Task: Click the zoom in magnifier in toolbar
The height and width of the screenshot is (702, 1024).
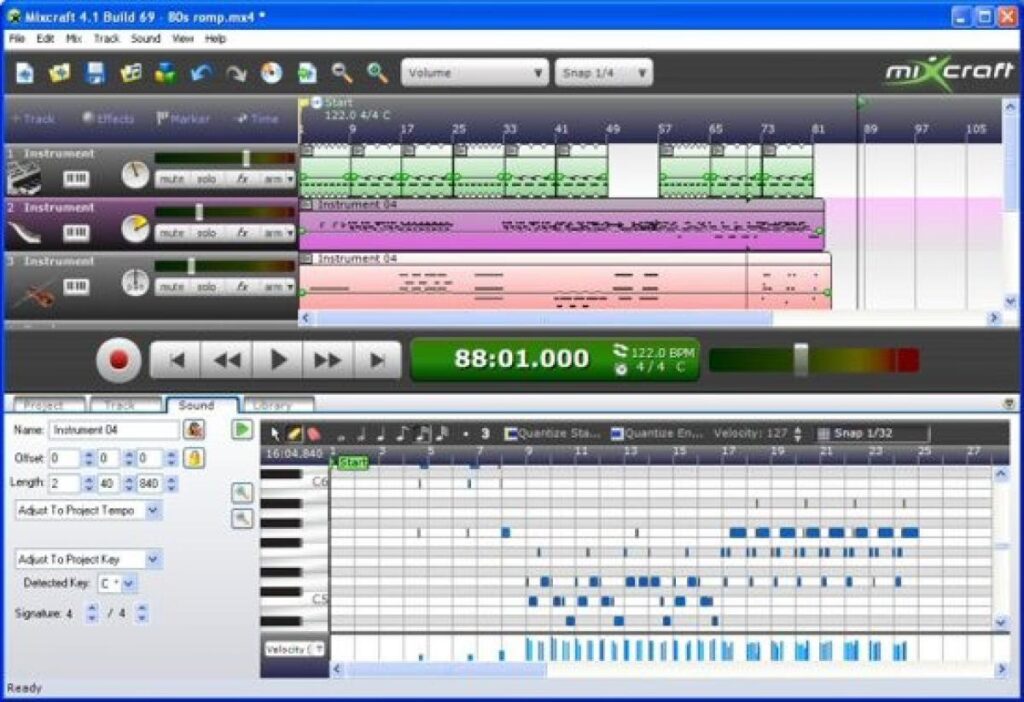Action: pos(377,72)
